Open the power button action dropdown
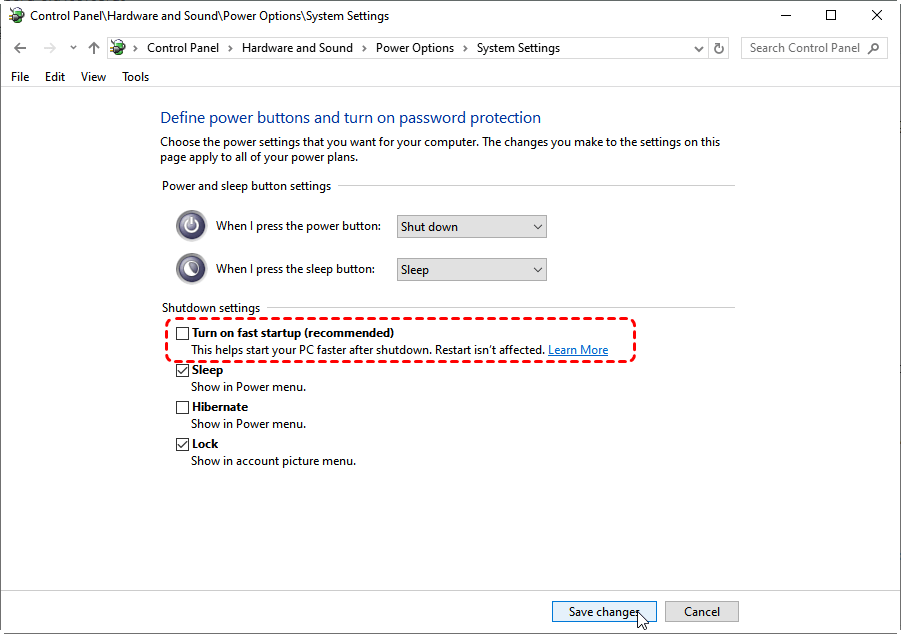This screenshot has width=901, height=634. coord(472,226)
